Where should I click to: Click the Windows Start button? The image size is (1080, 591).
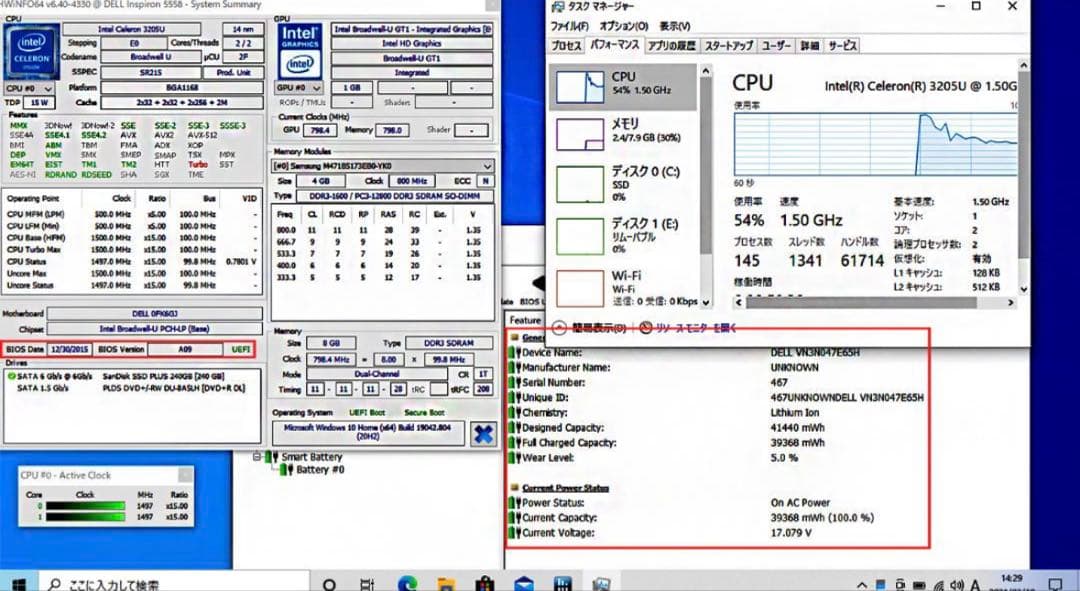[19, 584]
